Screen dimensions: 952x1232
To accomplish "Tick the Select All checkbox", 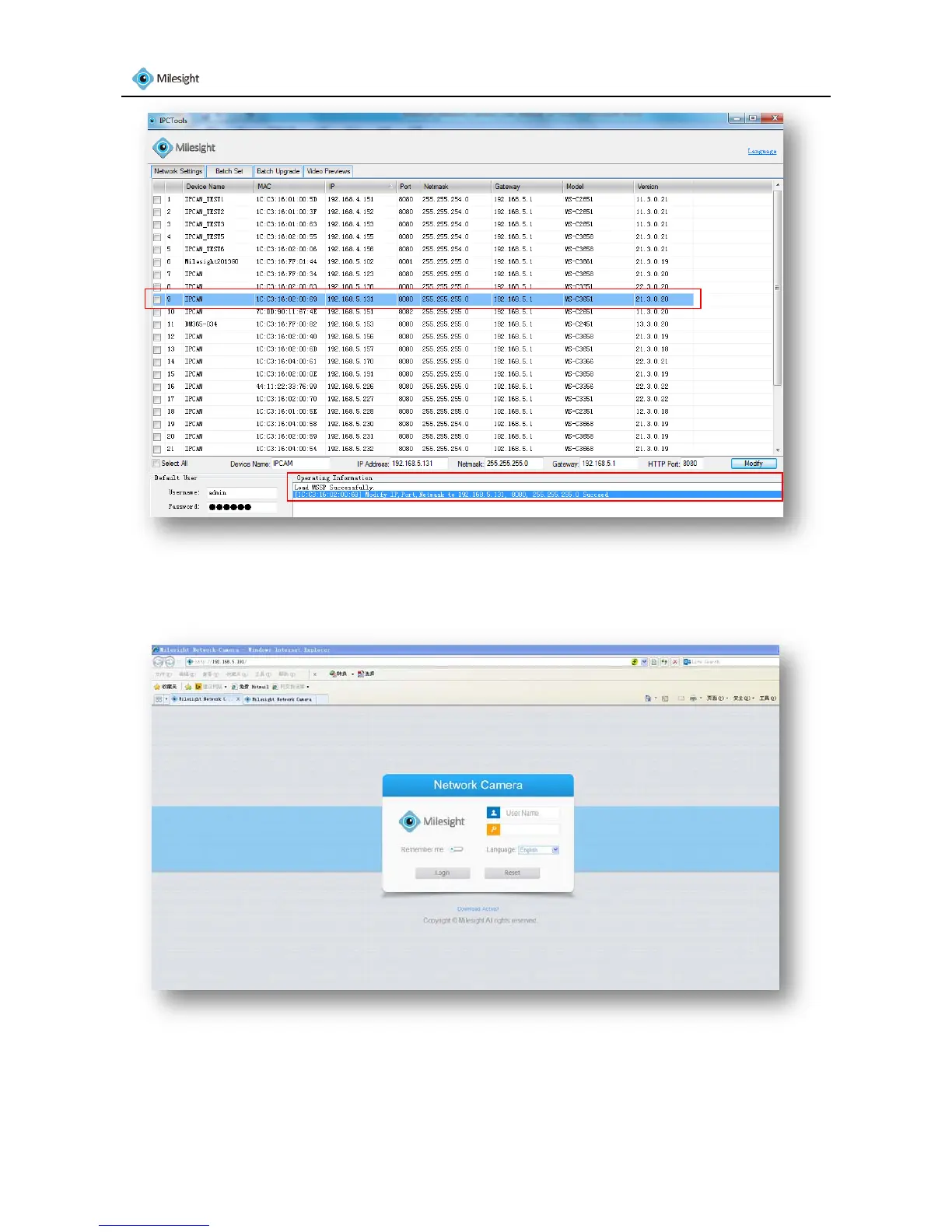I will [x=156, y=464].
